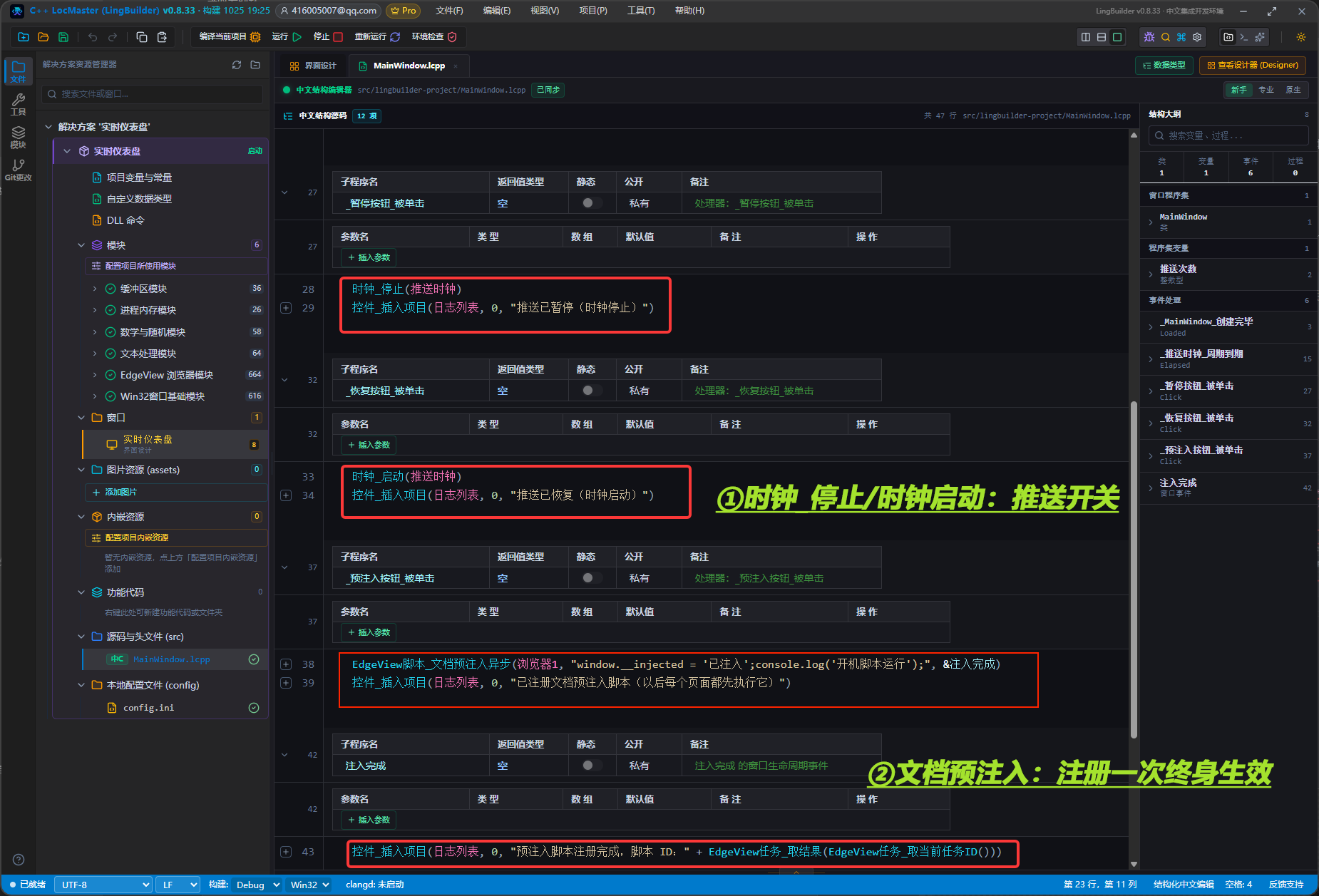Click the 搜索文件或窗口 search field
This screenshot has height=896, width=1319.
point(153,94)
